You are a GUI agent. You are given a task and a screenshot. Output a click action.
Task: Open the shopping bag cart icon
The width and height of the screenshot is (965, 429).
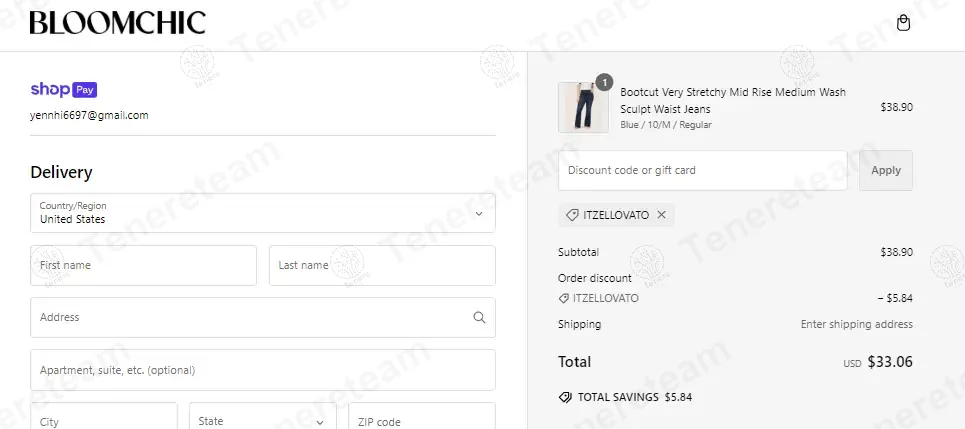(x=903, y=23)
